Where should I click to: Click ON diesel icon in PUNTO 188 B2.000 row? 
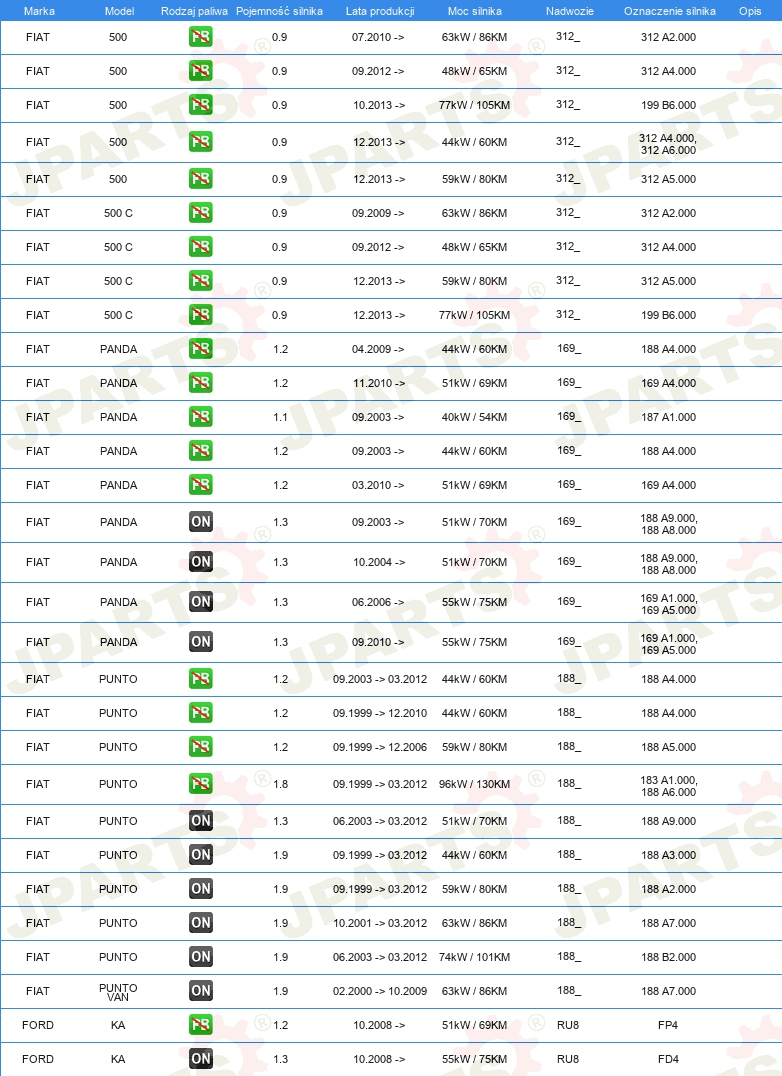200,957
